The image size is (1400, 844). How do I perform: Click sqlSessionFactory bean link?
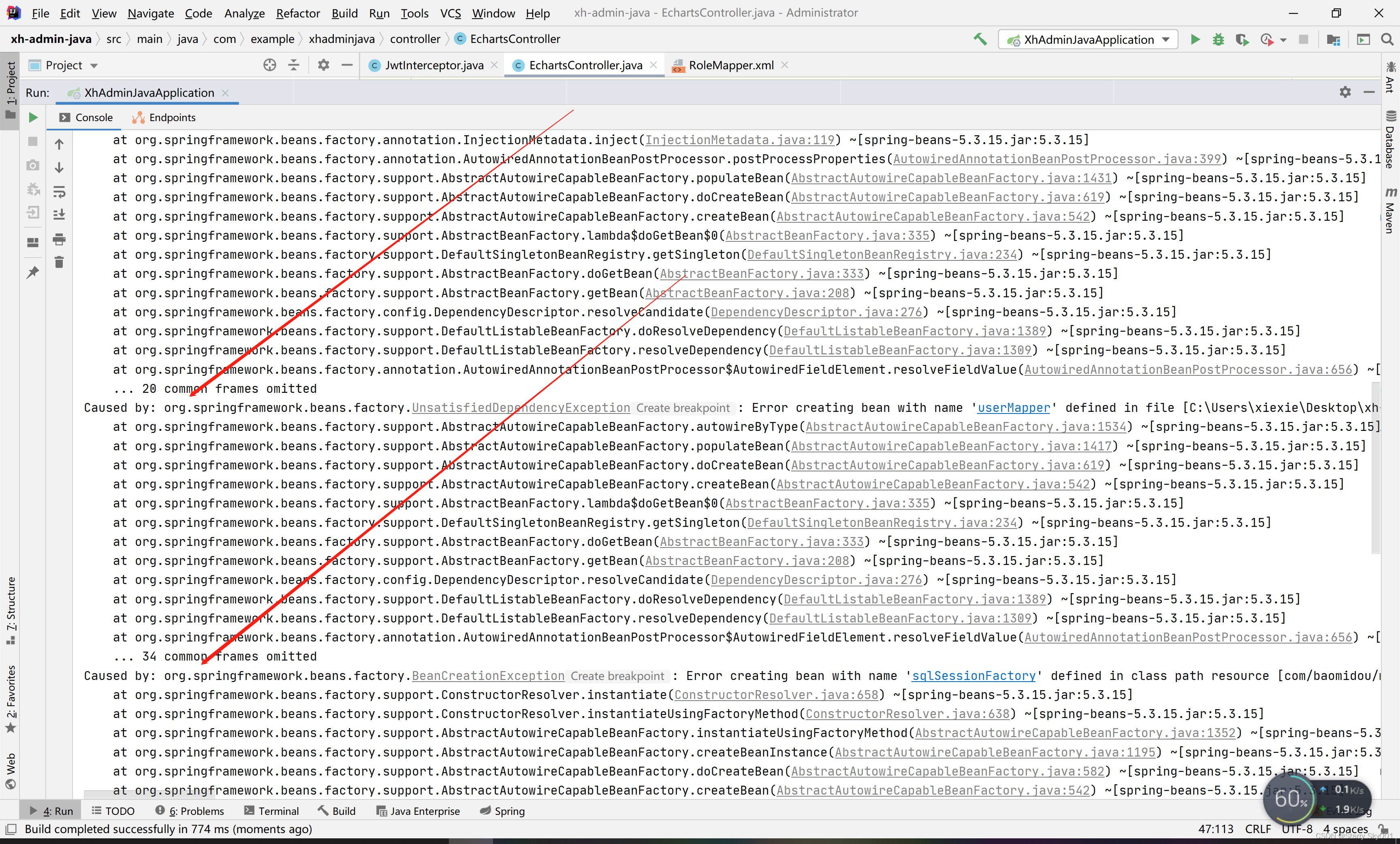pos(973,675)
